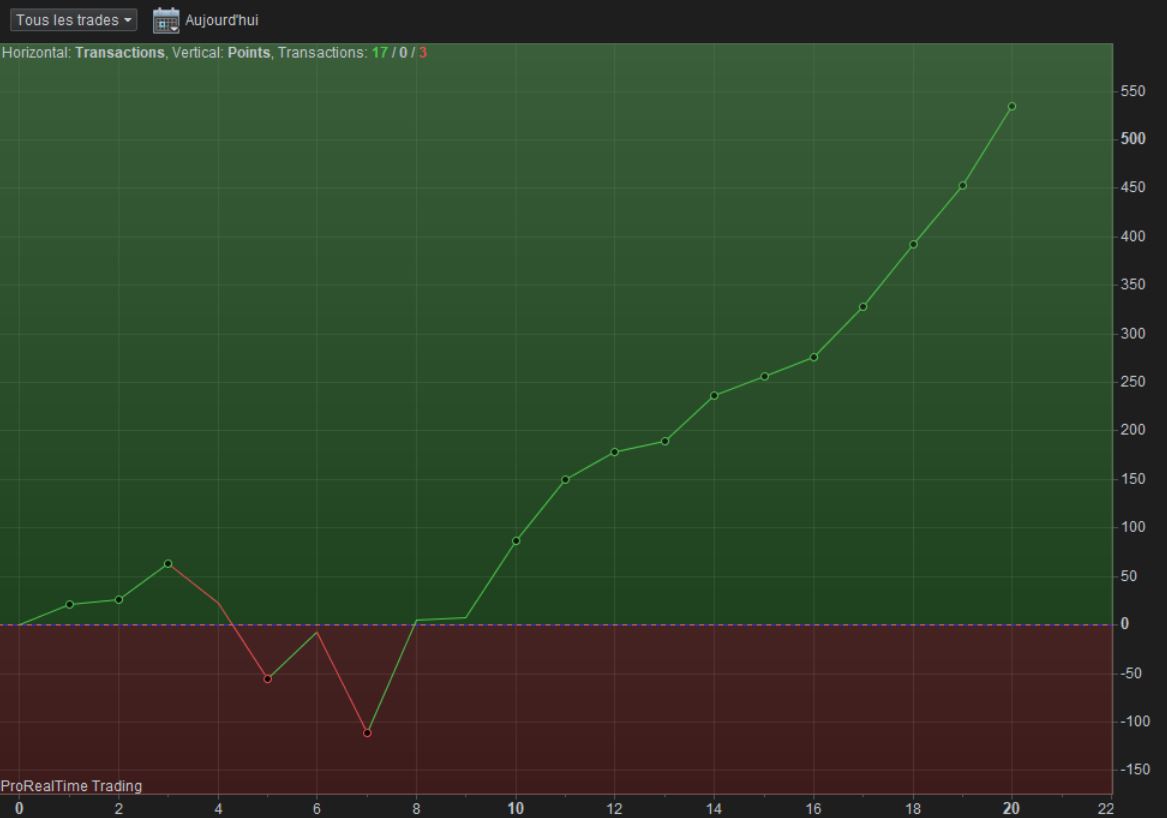Screen dimensions: 1167x818
Task: Open the calendar date picker icon
Action: (166, 20)
